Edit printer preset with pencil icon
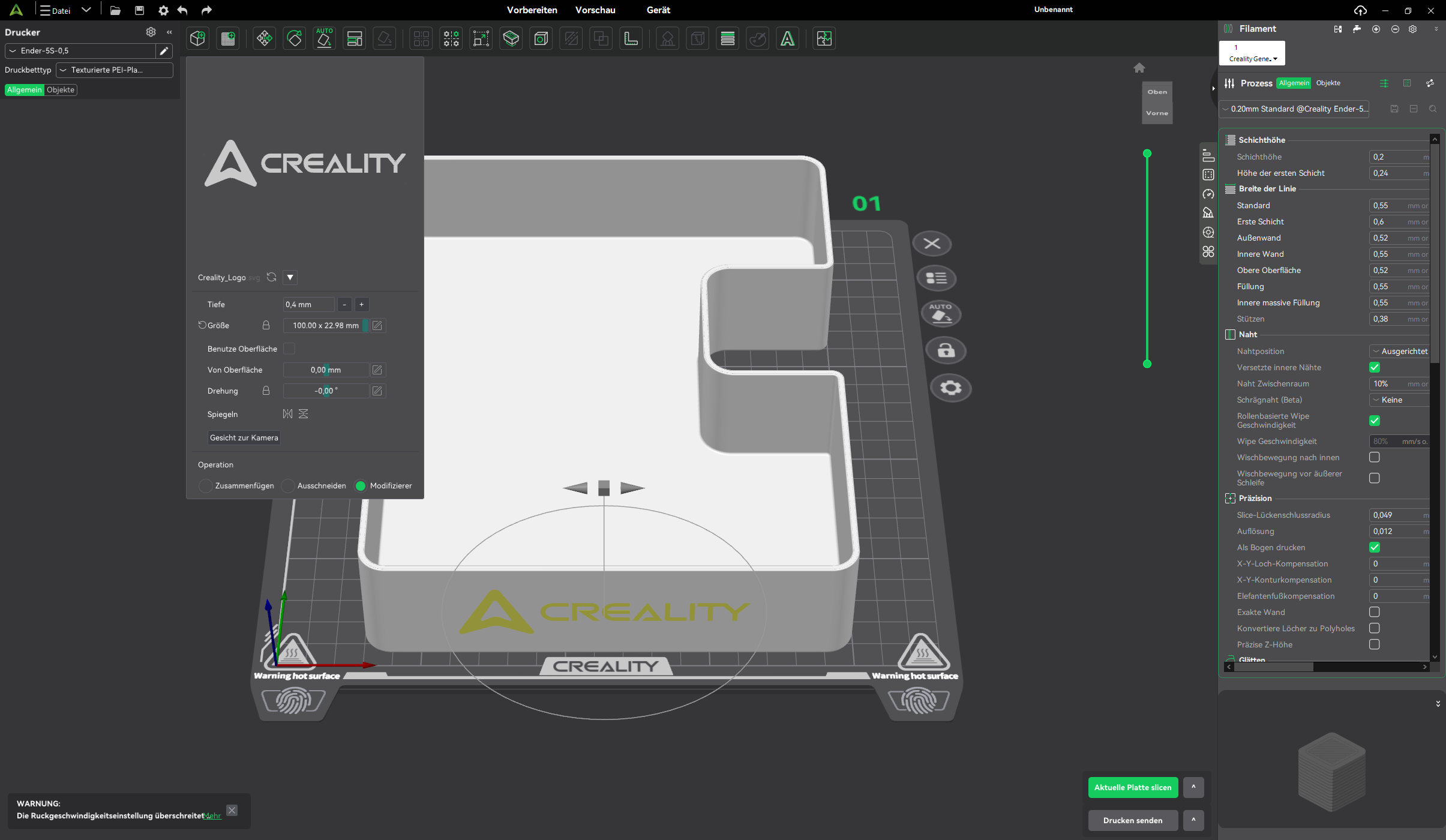Viewport: 1446px width, 840px height. (x=164, y=51)
